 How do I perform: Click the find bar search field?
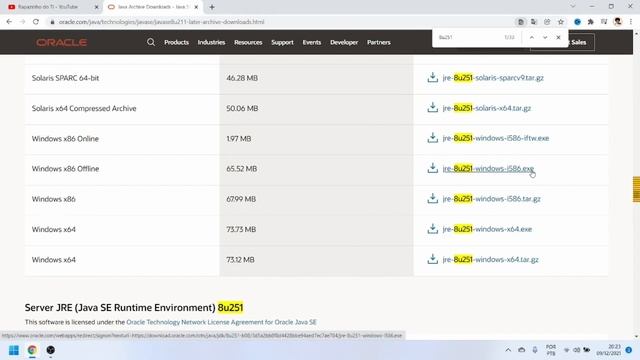(469, 37)
